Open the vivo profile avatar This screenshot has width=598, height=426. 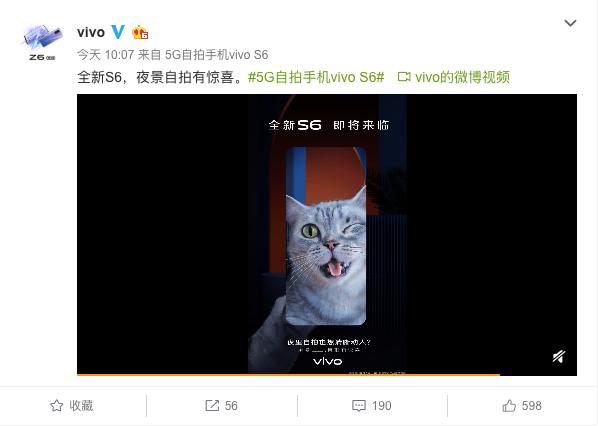click(x=42, y=42)
